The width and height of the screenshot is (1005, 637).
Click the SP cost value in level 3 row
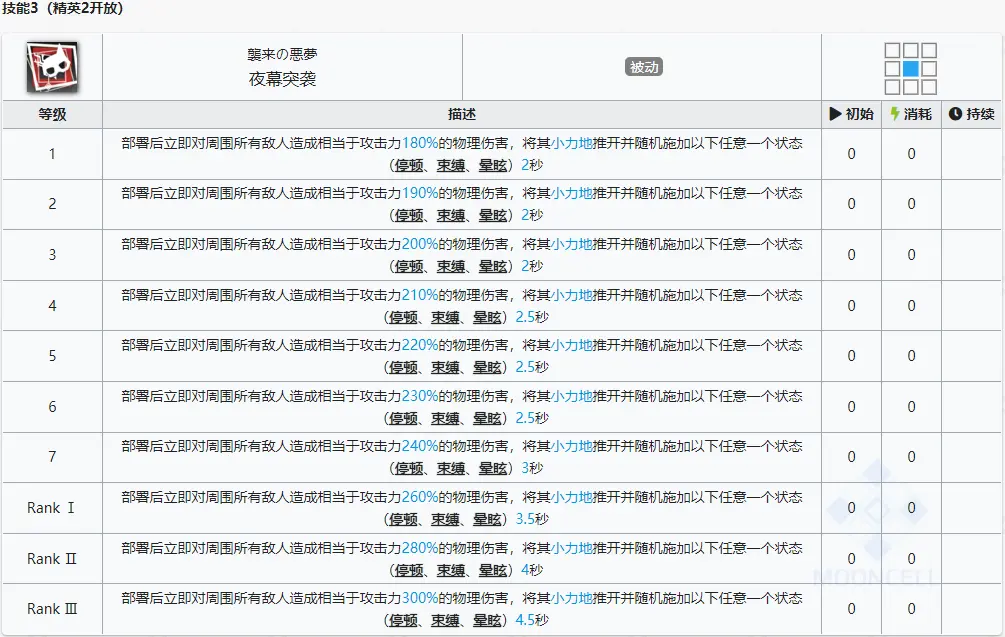pos(911,255)
